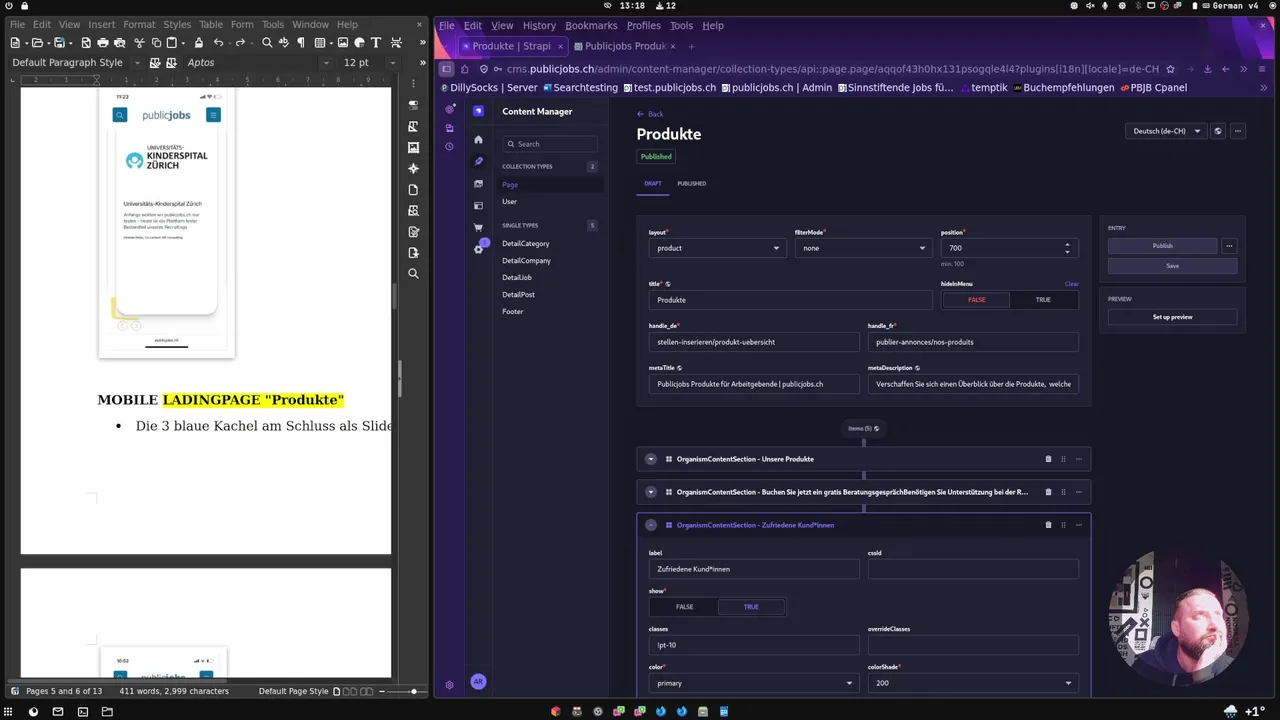
Task: Click the Content Manager Search field
Action: (x=550, y=144)
